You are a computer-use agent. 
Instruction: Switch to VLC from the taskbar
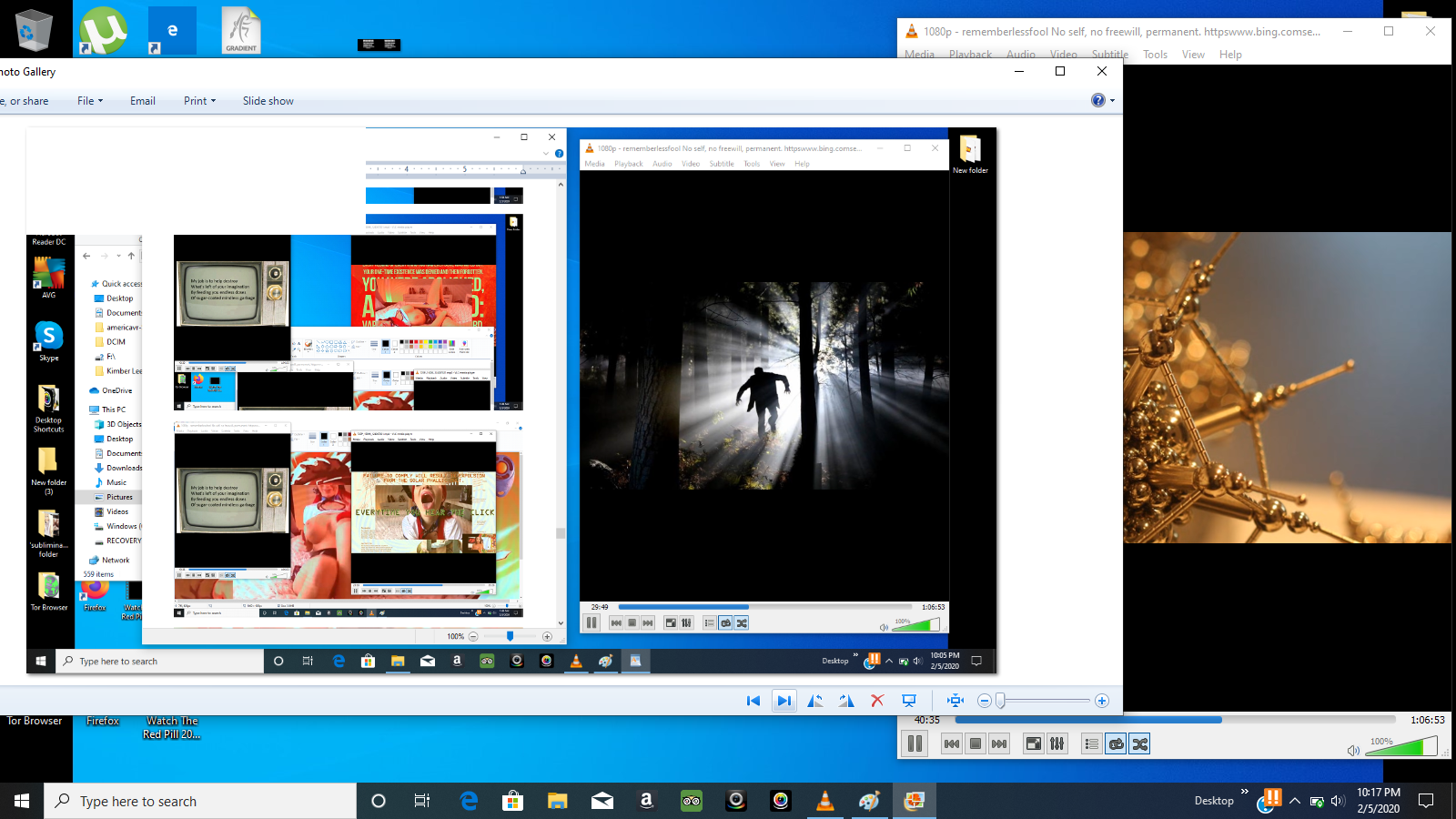tap(825, 801)
